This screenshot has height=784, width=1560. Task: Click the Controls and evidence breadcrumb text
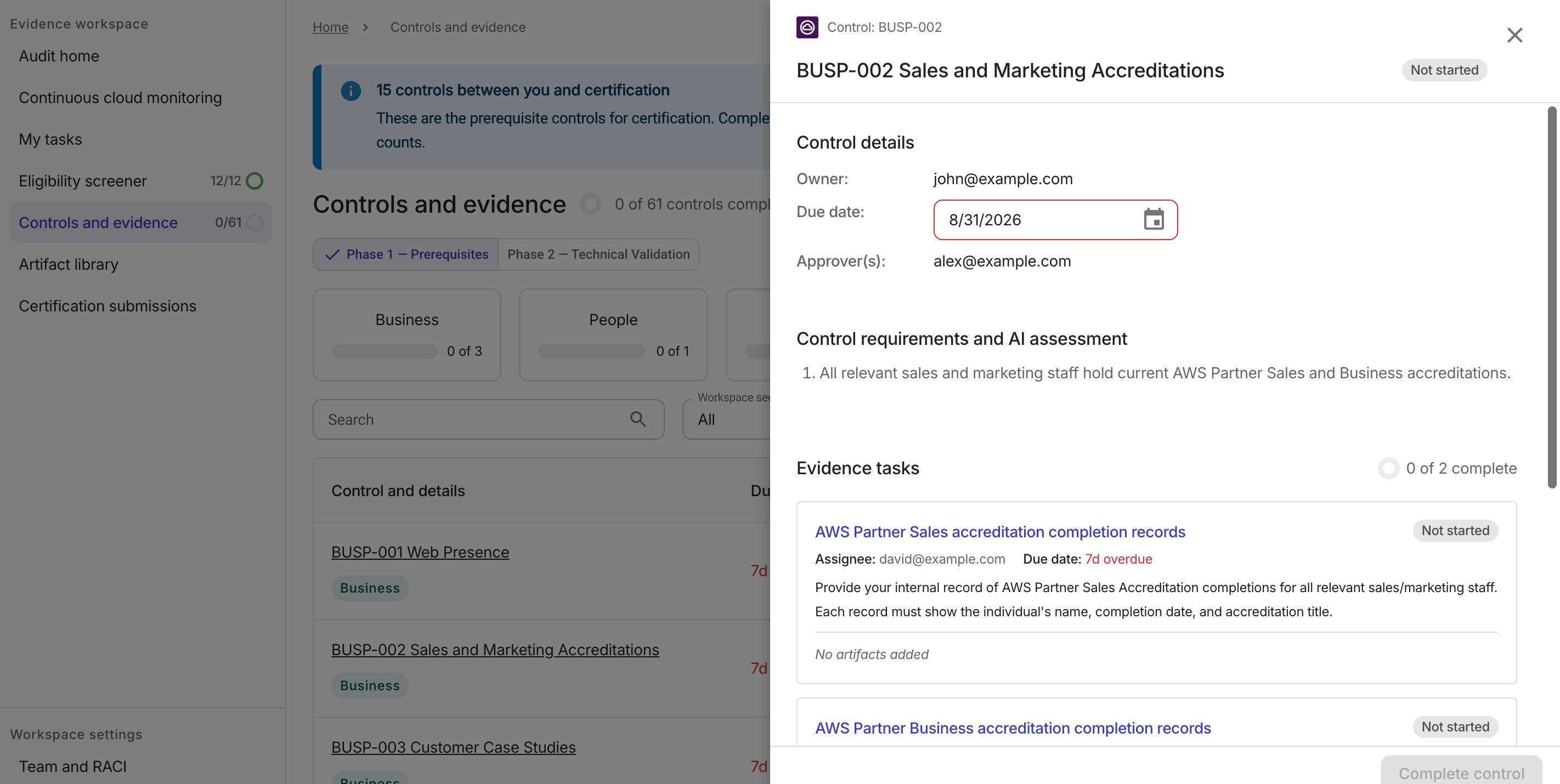[x=458, y=27]
